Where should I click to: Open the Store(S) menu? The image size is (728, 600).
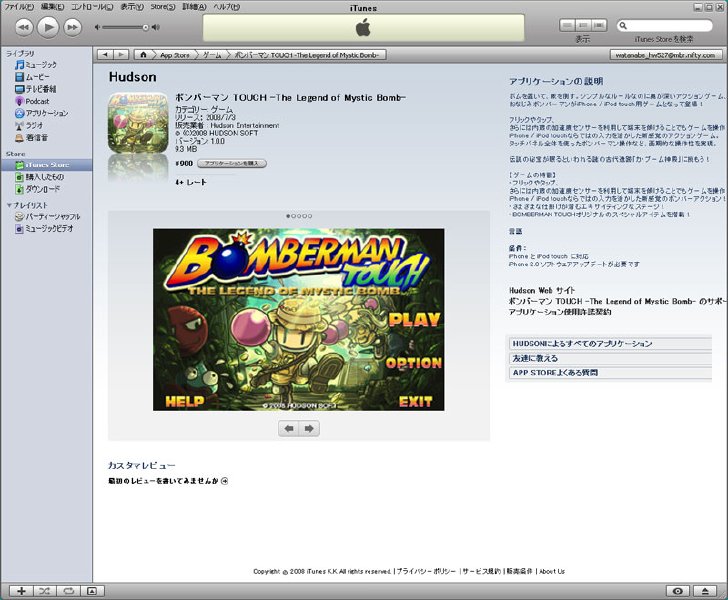162,7
